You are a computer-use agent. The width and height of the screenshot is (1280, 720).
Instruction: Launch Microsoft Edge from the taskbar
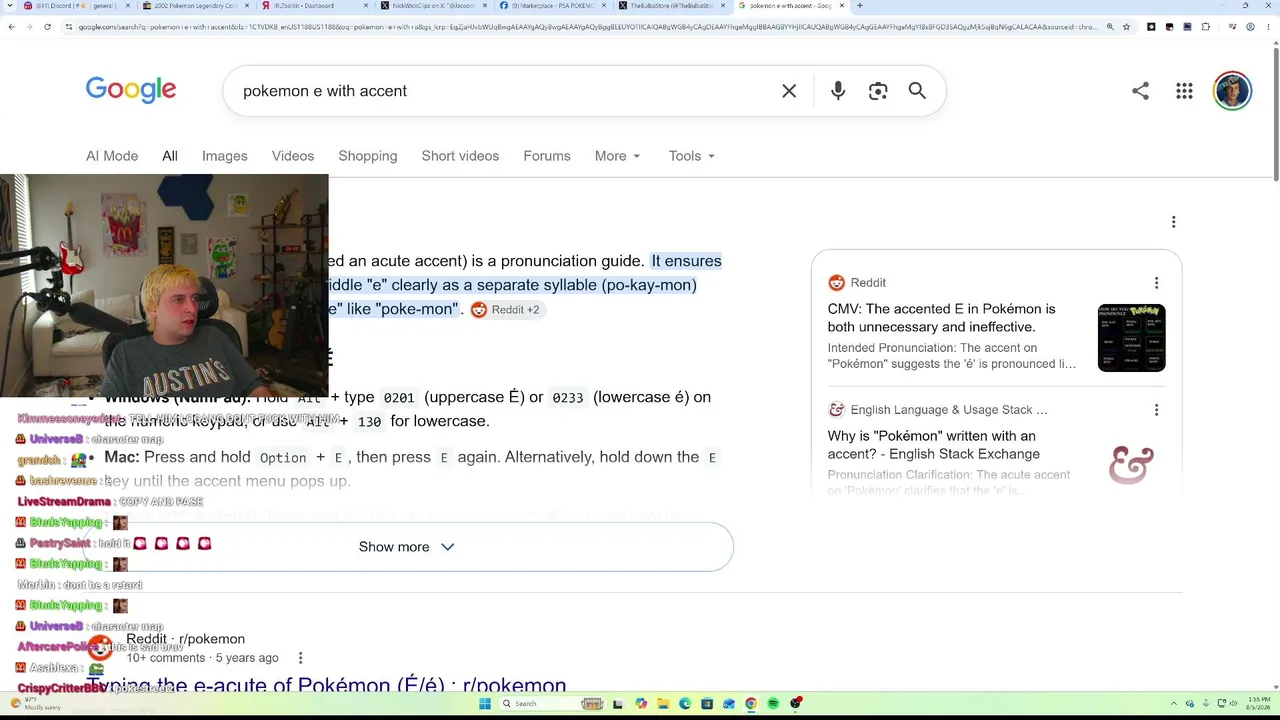685,704
